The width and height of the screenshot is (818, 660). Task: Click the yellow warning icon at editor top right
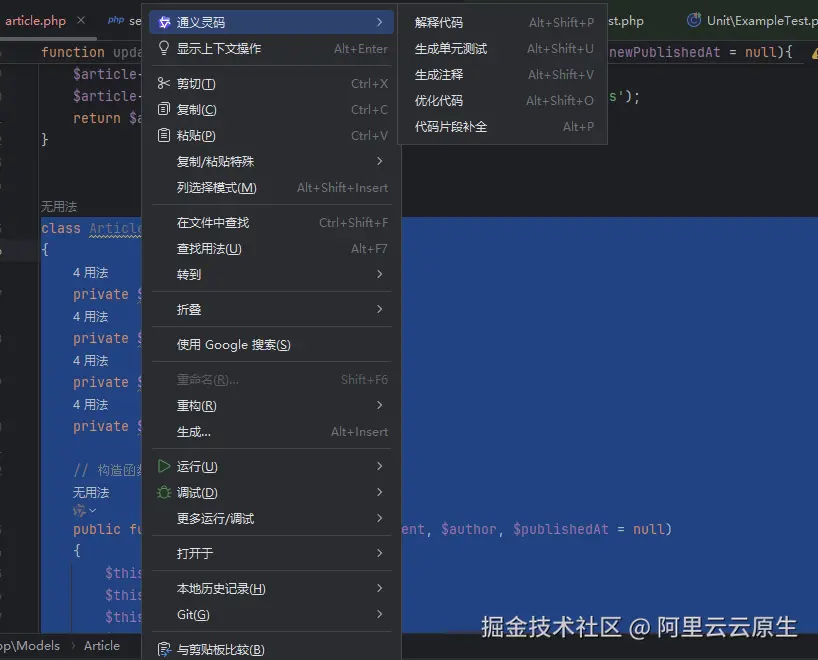814,53
